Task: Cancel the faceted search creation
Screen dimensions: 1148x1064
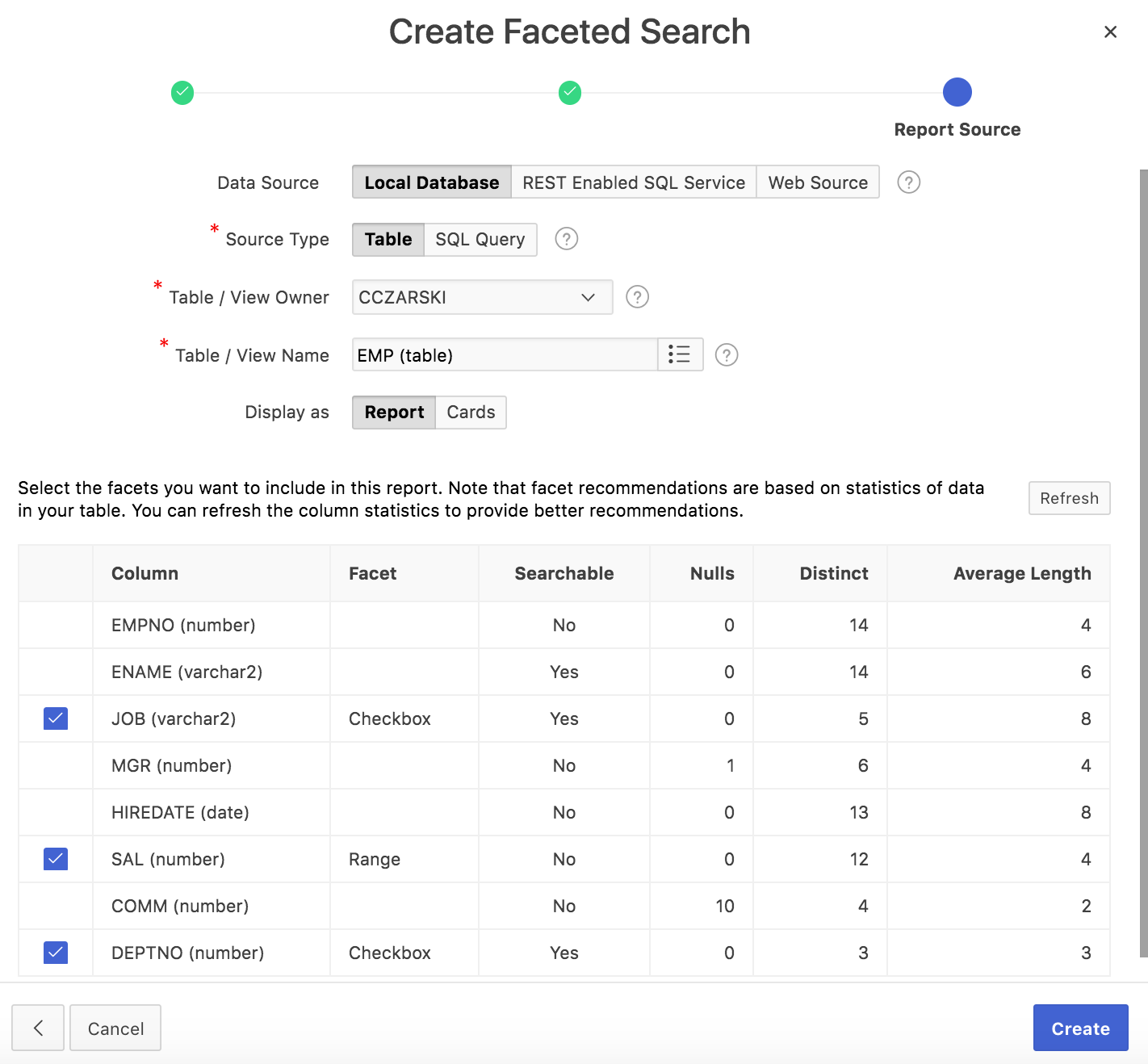Action: tap(115, 1028)
